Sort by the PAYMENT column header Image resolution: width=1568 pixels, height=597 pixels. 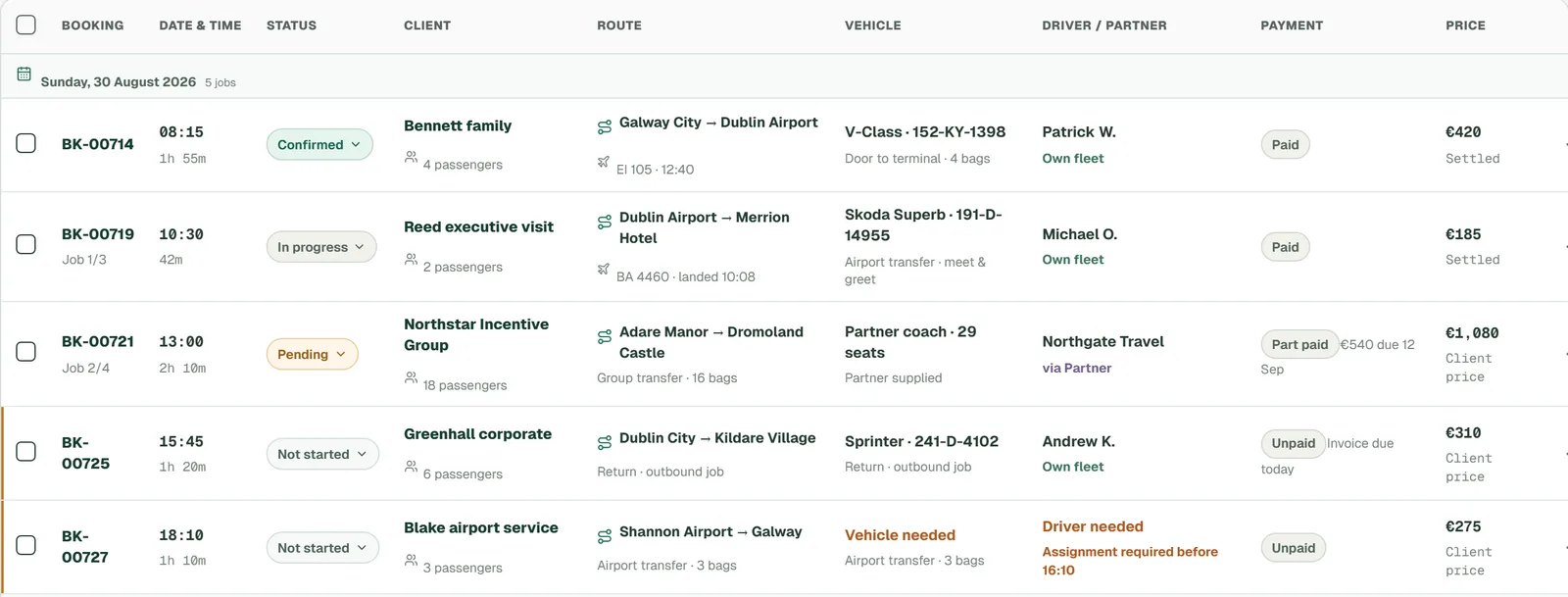click(1292, 25)
